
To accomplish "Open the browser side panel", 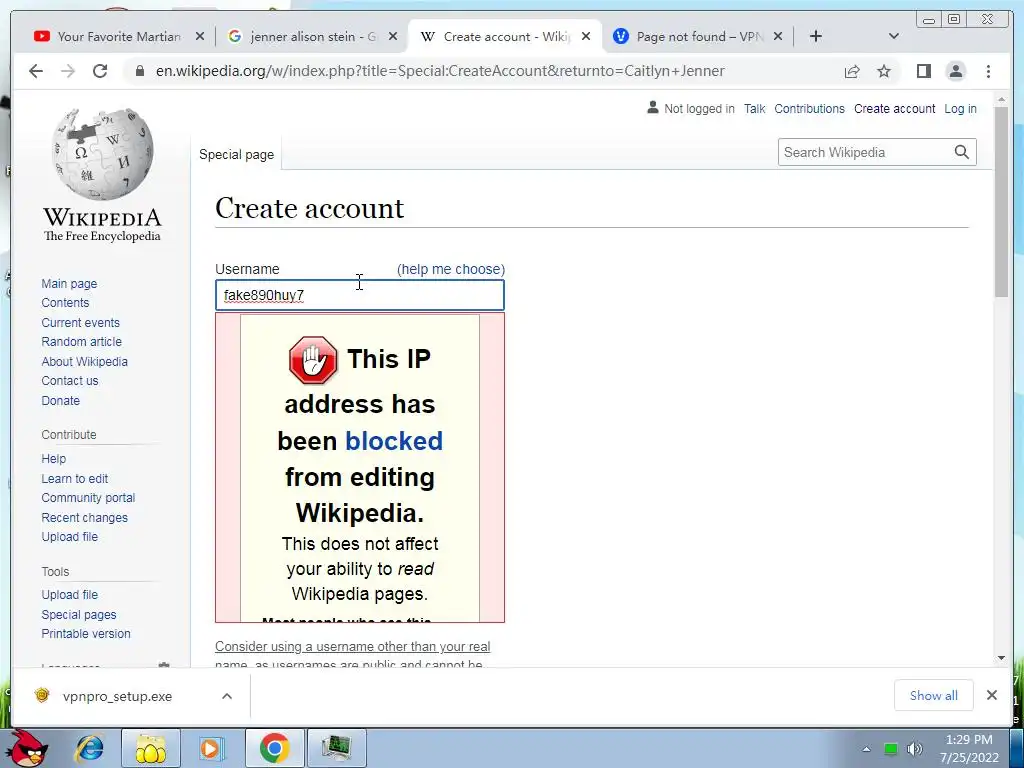I will click(x=923, y=71).
